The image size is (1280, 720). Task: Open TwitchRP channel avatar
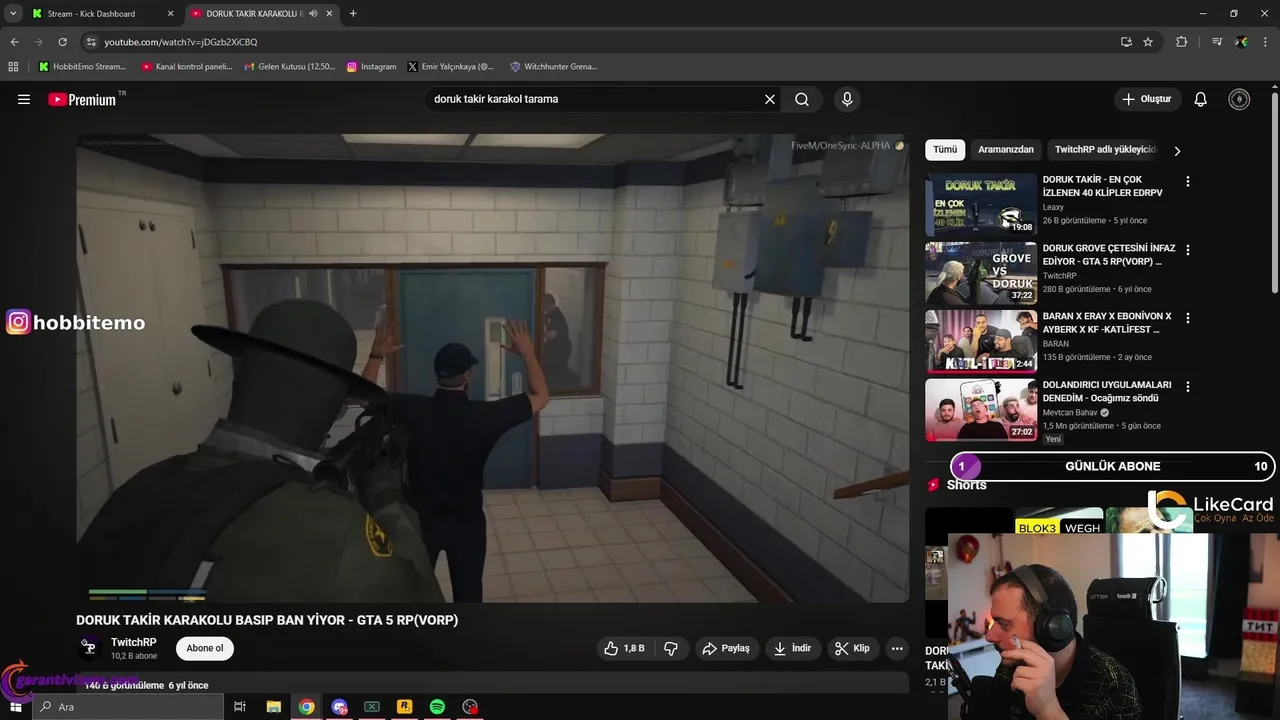coord(90,648)
